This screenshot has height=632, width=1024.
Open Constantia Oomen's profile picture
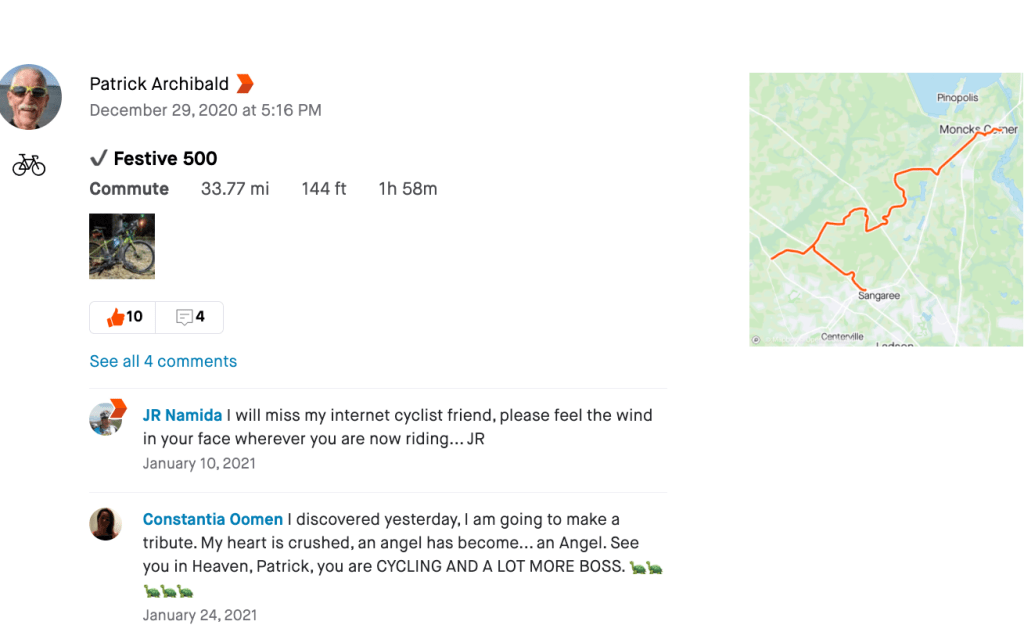coord(106,523)
